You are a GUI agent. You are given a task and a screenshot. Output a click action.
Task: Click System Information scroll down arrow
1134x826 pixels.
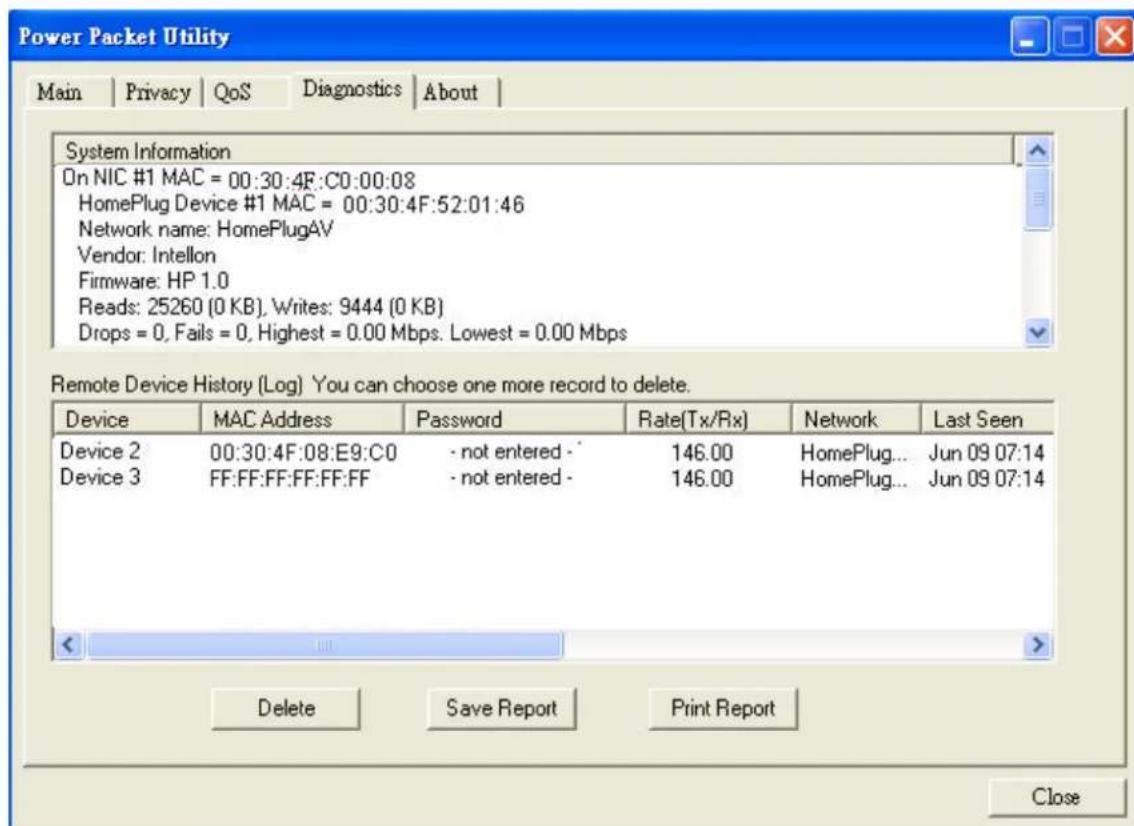point(1038,333)
